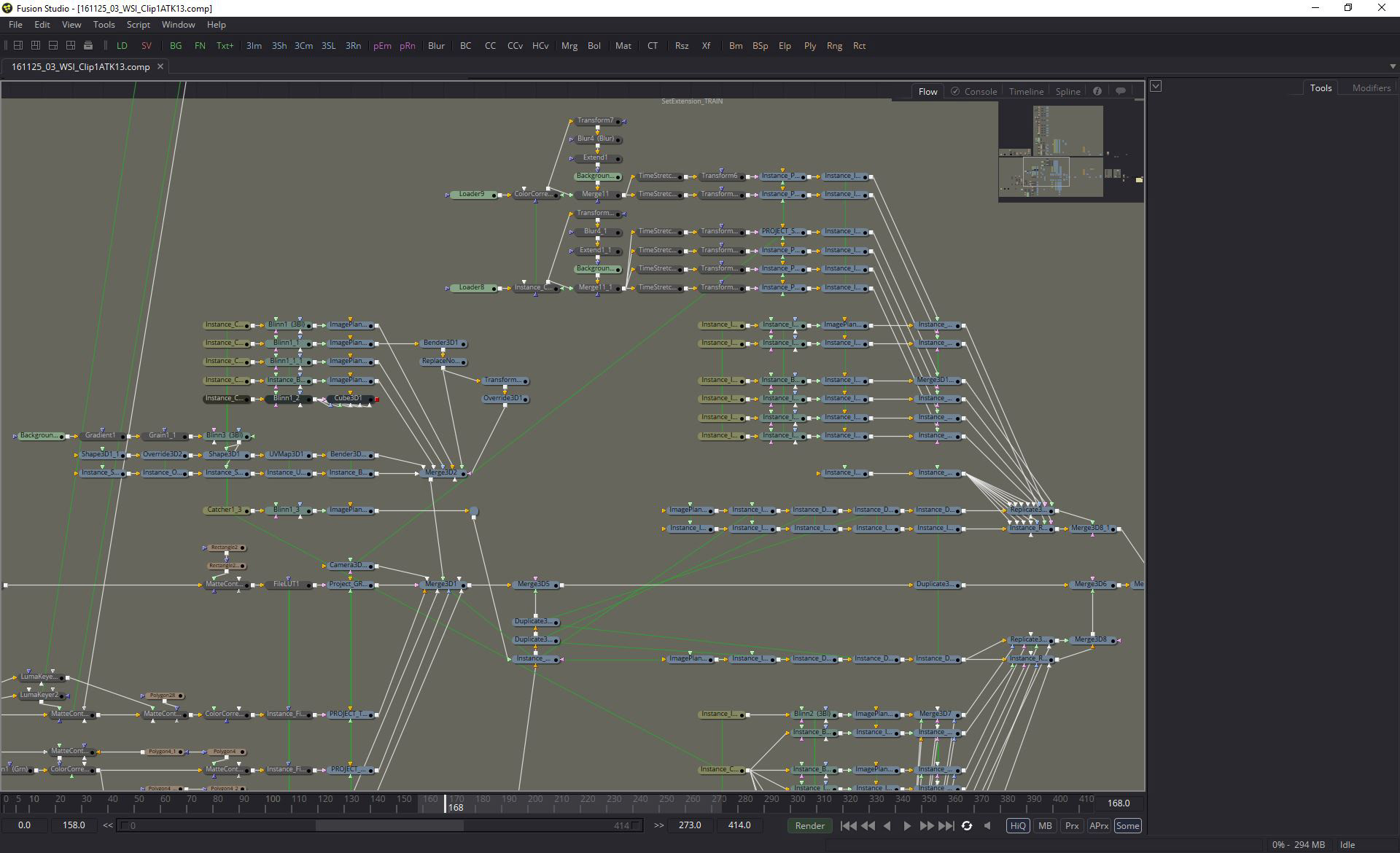
Task: Switch to the Modifiers panel tab
Action: tap(1371, 87)
